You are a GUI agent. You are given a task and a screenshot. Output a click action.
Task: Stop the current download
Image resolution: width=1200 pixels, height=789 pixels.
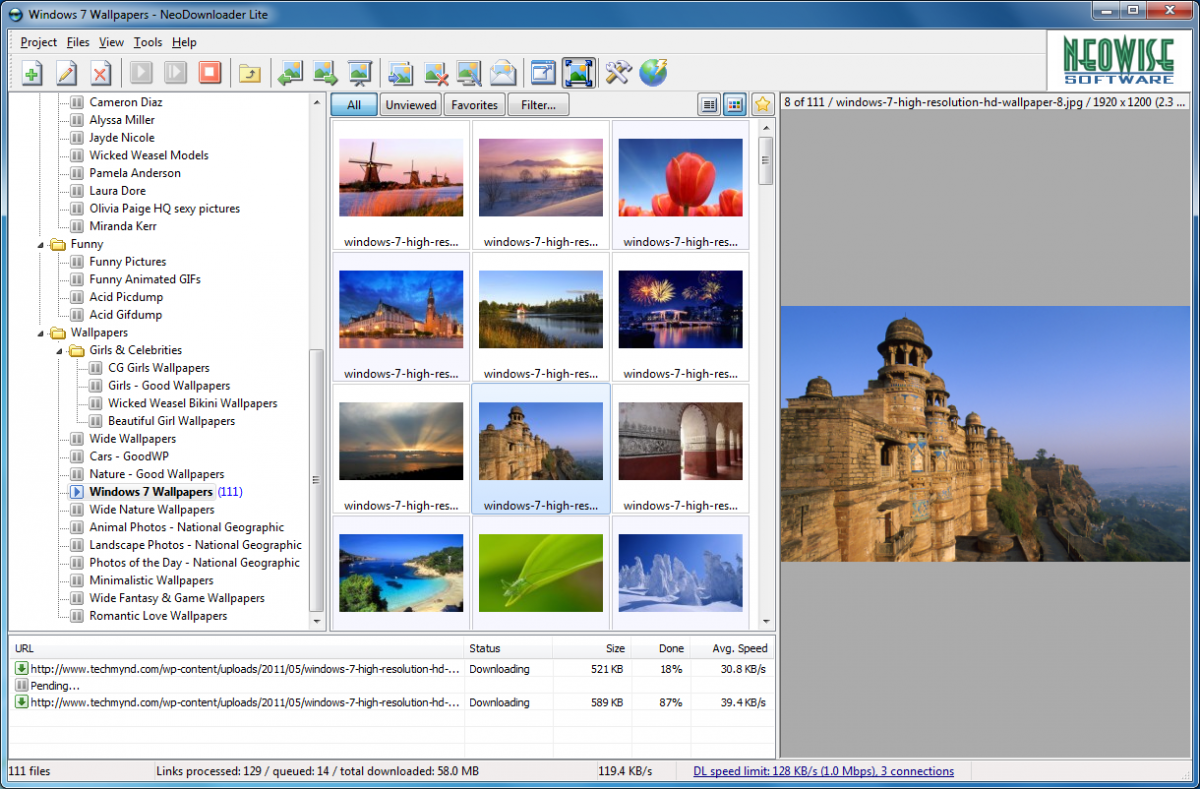click(x=209, y=72)
